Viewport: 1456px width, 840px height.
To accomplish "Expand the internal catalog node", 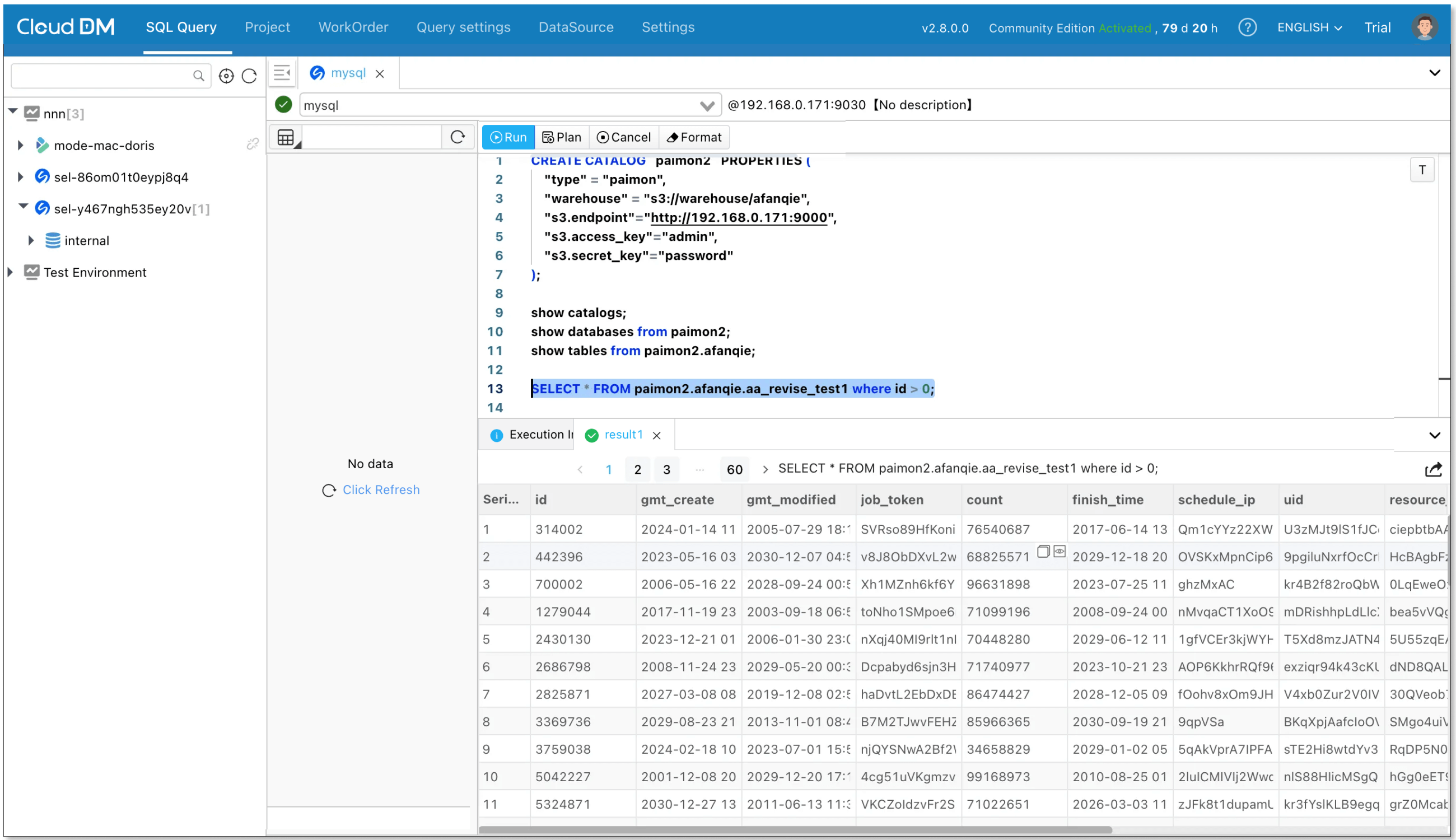I will click(x=31, y=241).
